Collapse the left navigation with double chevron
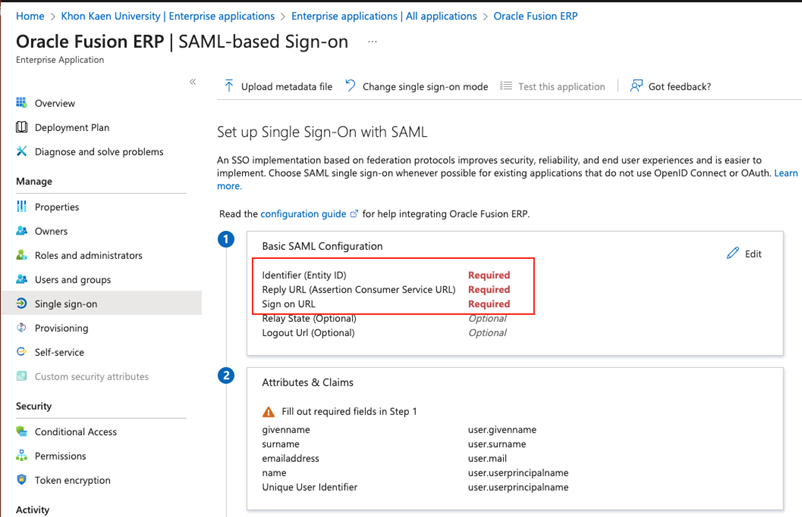Screen dimensions: 802x517 click(x=193, y=82)
